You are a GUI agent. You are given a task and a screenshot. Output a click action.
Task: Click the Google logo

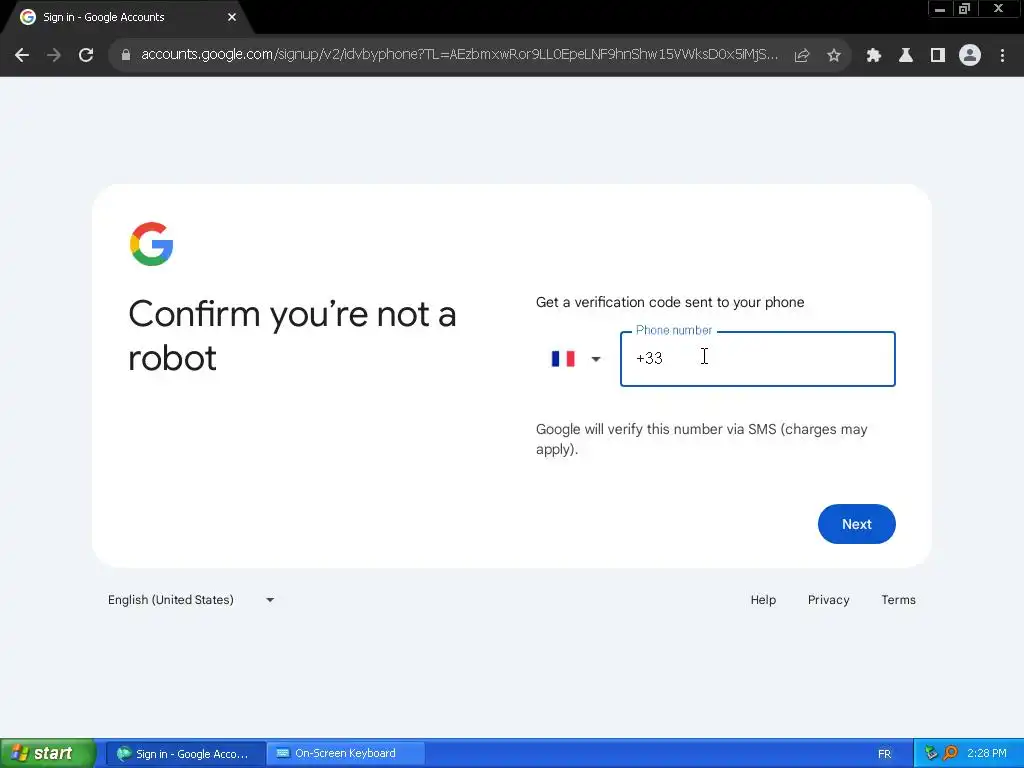coord(152,244)
